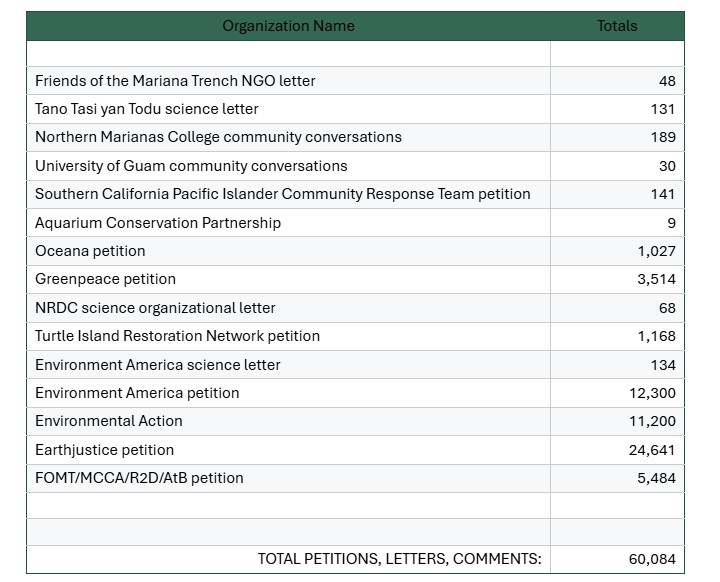Click Southern California Pacific Islander petition cell

click(x=282, y=194)
